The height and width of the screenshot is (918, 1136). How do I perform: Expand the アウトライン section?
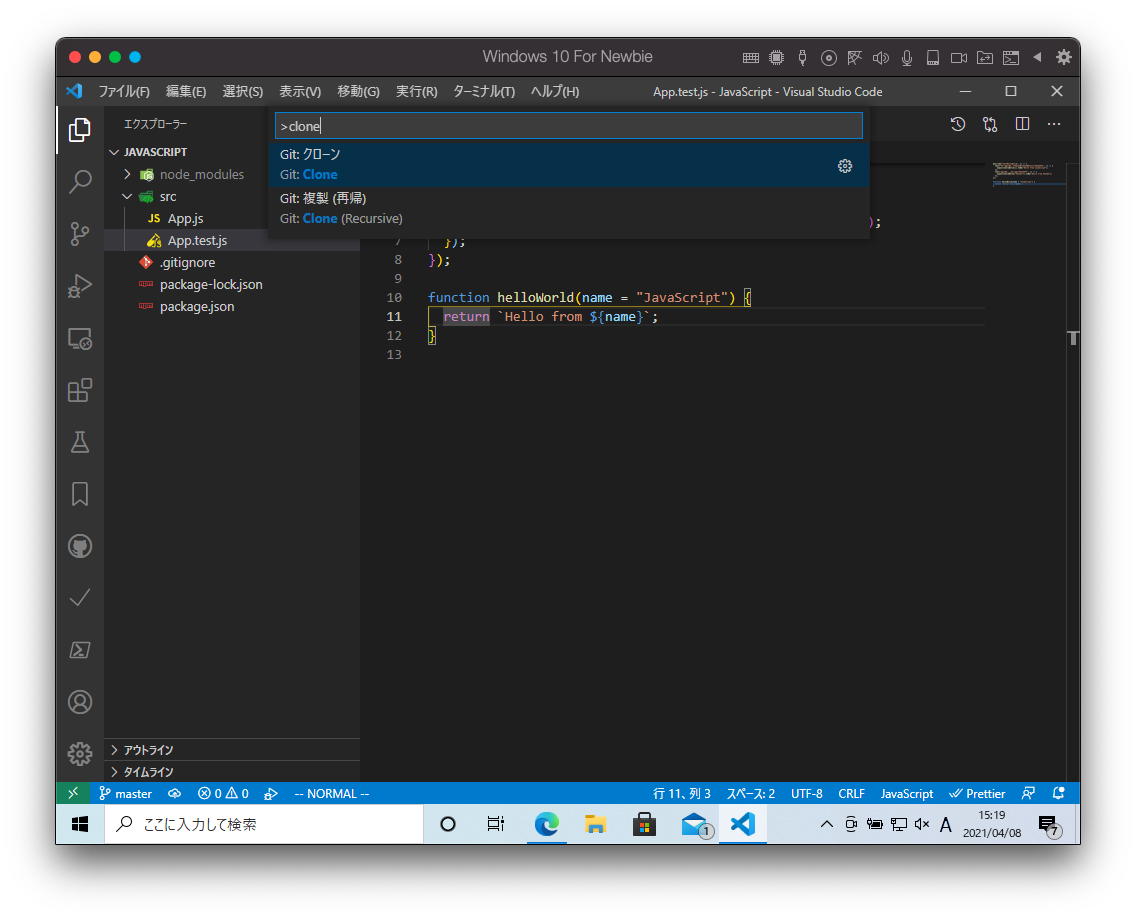[148, 750]
